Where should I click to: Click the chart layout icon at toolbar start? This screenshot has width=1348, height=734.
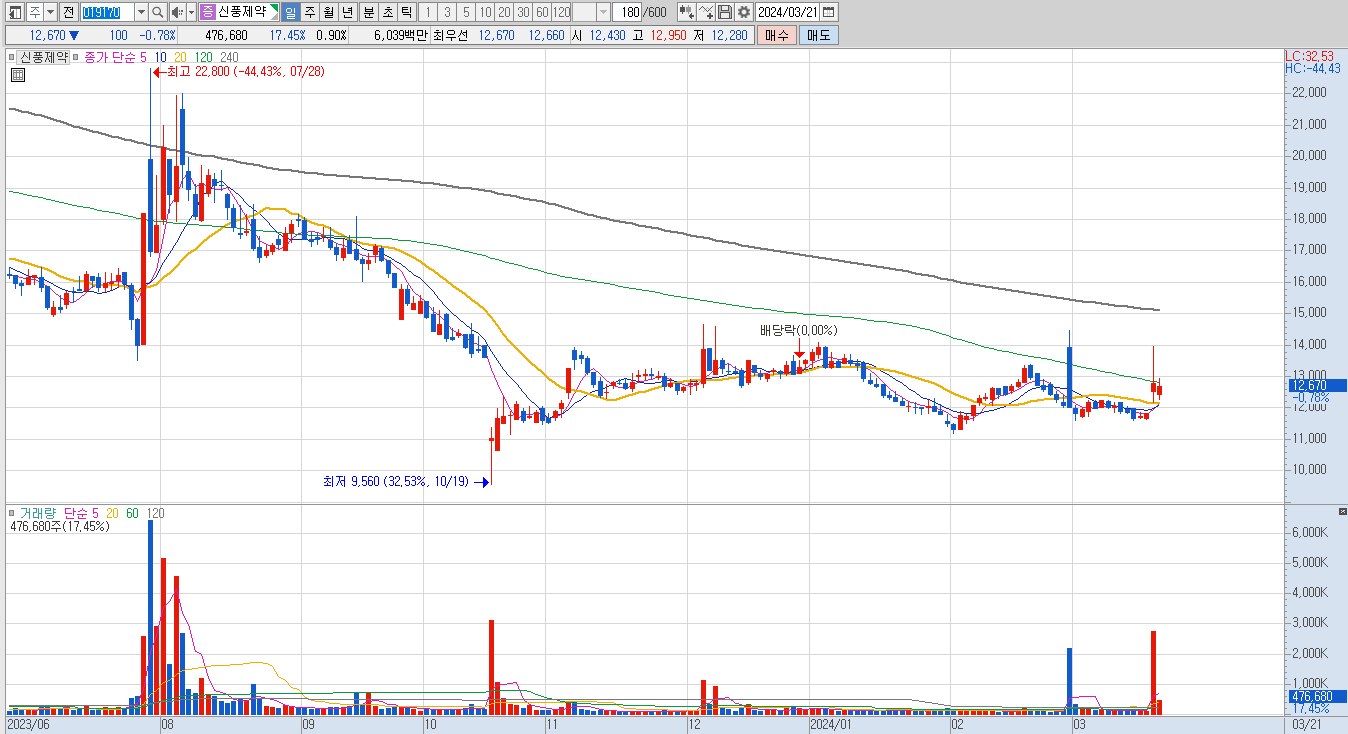15,12
